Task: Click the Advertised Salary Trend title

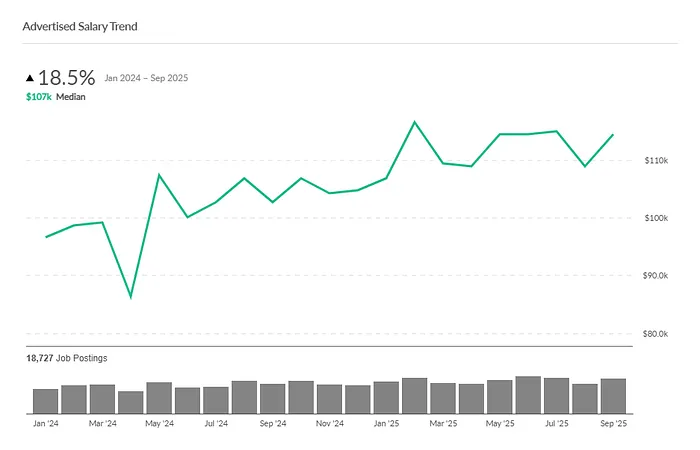Action: click(x=80, y=26)
